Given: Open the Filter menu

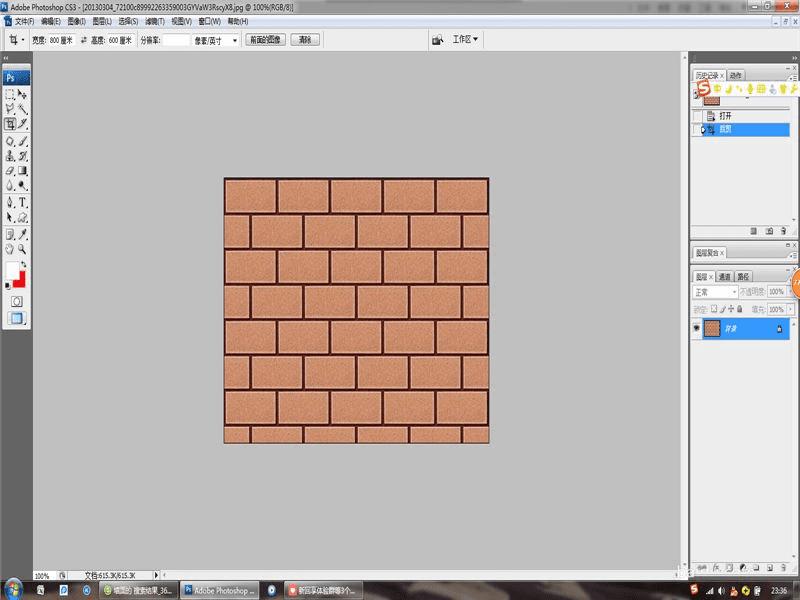Looking at the screenshot, I should (154, 20).
